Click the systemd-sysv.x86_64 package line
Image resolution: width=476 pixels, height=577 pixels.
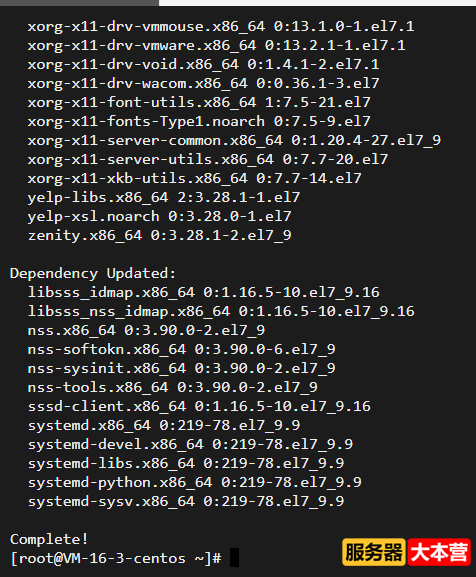coord(186,501)
